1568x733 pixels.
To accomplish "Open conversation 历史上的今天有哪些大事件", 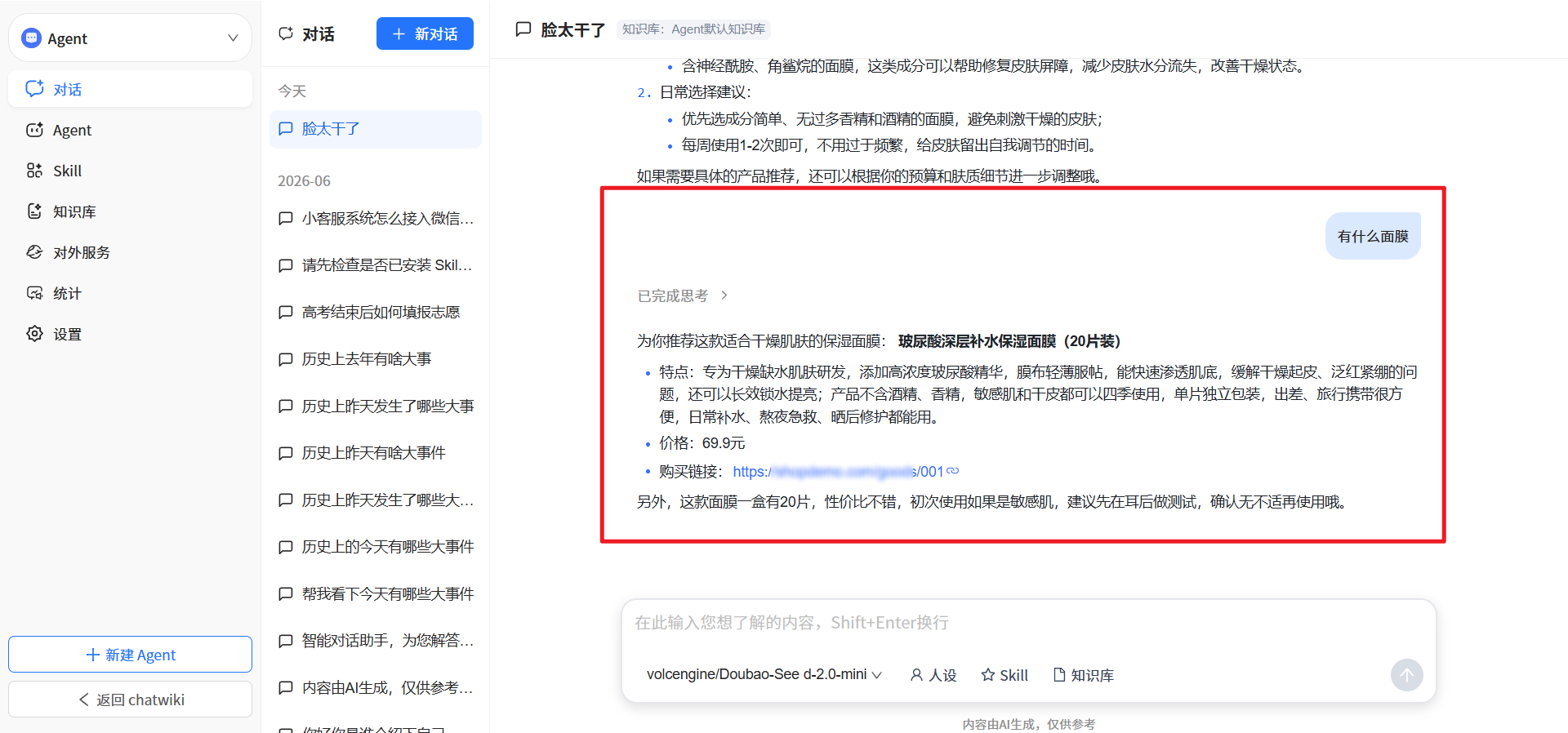I will (376, 547).
